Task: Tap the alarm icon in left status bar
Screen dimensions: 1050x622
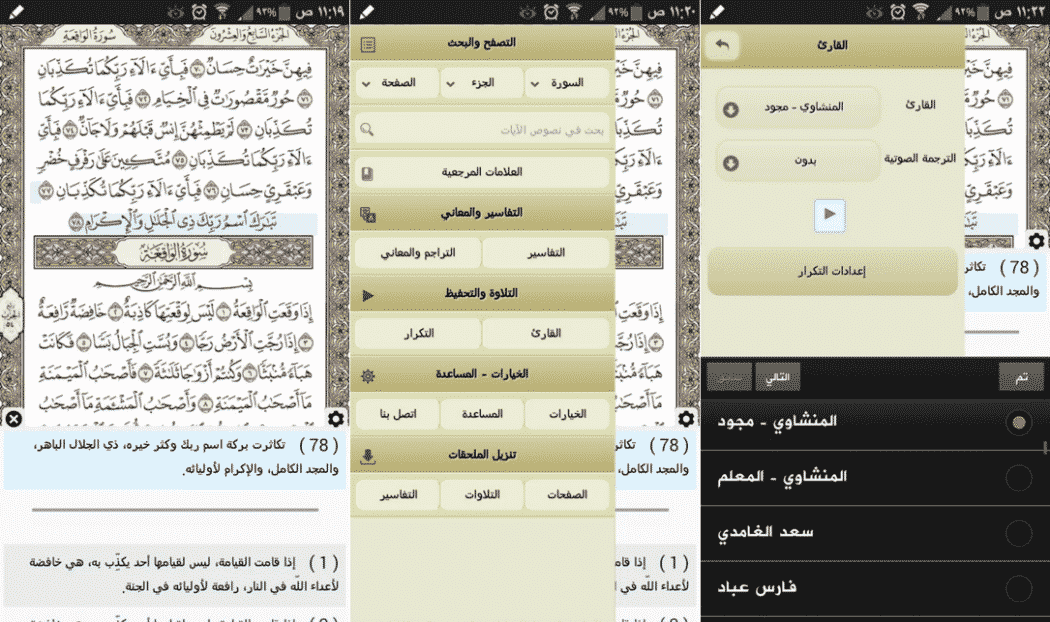Action: (x=199, y=11)
